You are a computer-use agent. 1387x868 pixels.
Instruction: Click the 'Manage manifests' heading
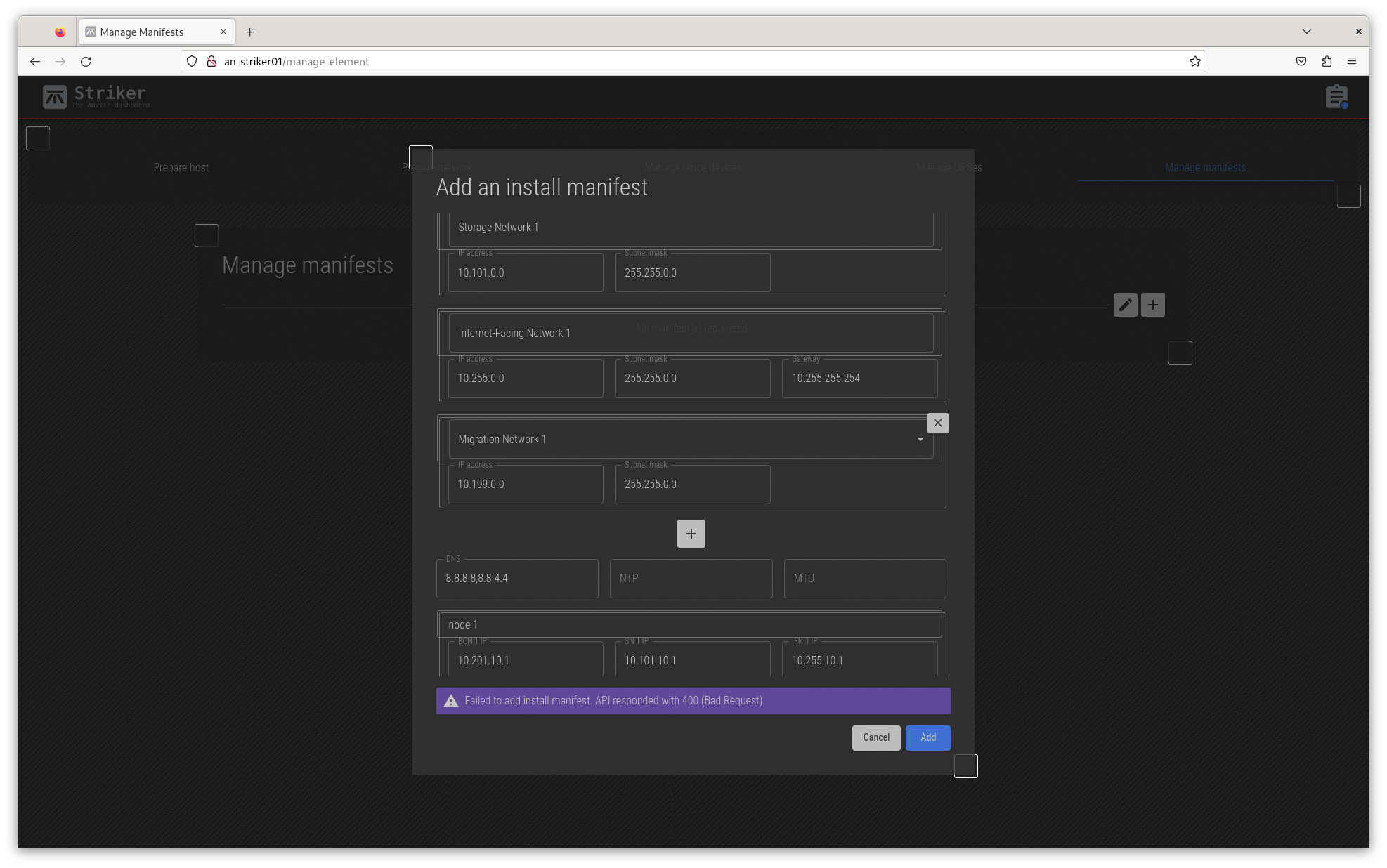(308, 265)
